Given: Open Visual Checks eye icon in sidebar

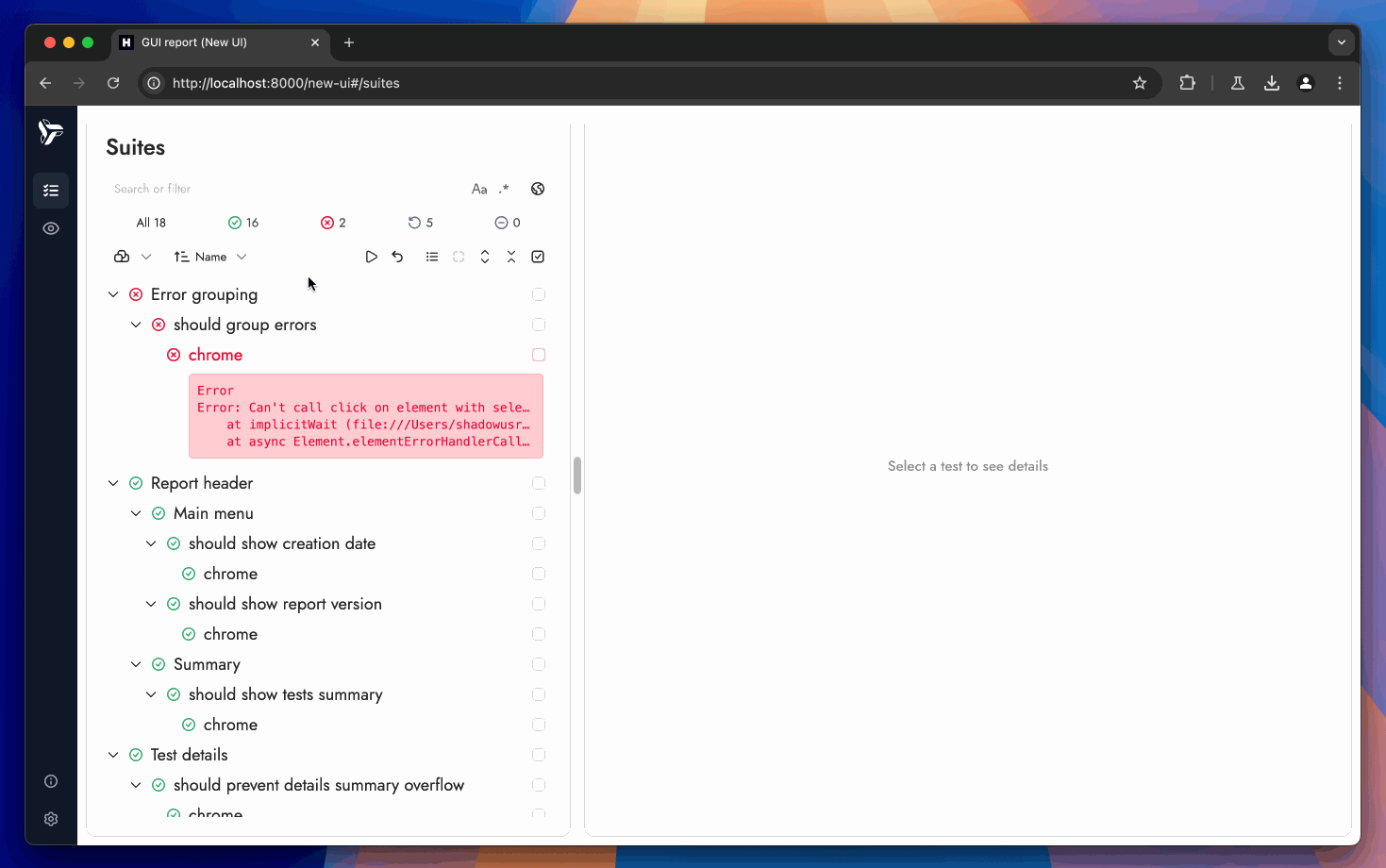Looking at the screenshot, I should tap(51, 228).
